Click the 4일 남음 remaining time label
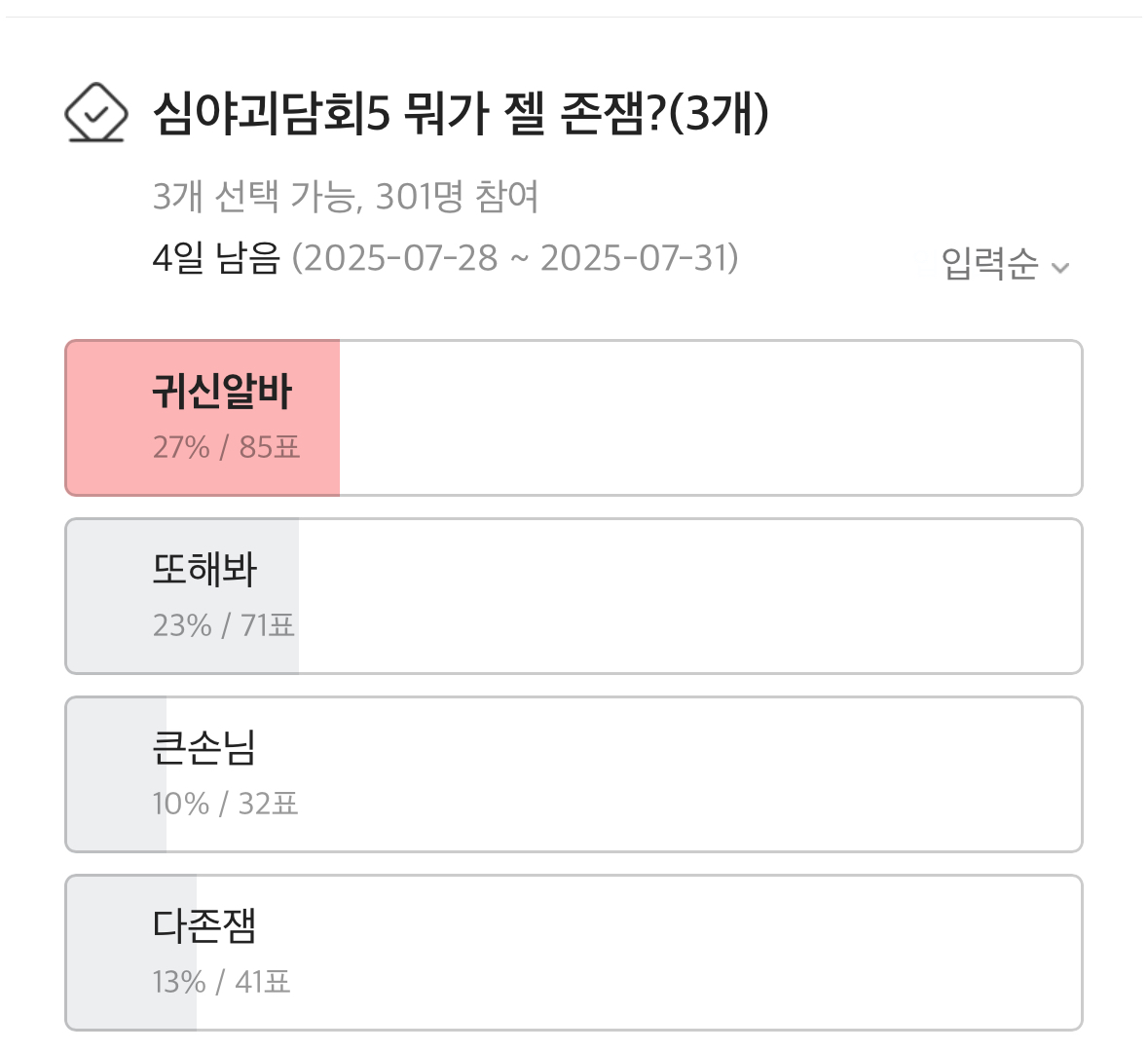This screenshot has width=1148, height=1052. coord(216,258)
